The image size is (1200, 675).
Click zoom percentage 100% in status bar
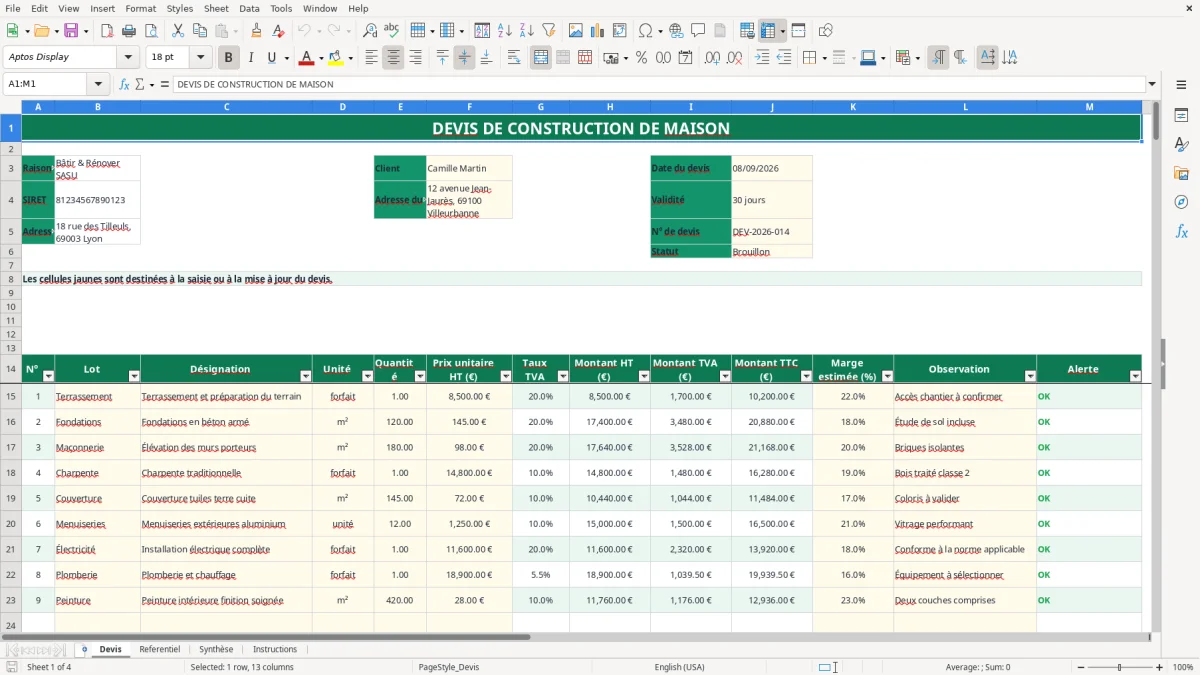(1183, 667)
